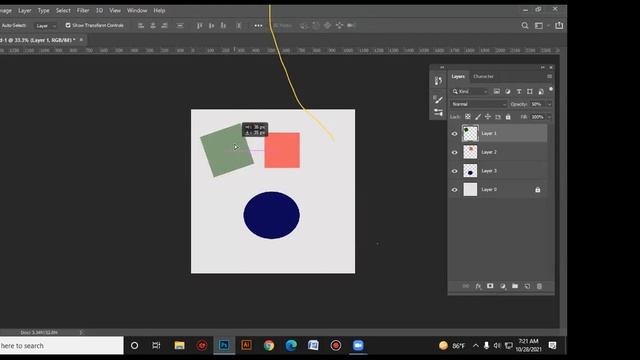Select the Layers tab
This screenshot has width=640, height=360.
pyautogui.click(x=458, y=76)
